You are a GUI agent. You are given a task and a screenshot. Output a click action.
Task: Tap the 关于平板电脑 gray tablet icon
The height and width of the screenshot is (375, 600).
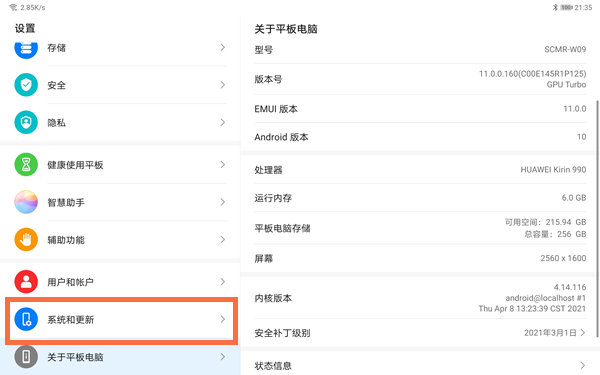(x=26, y=357)
